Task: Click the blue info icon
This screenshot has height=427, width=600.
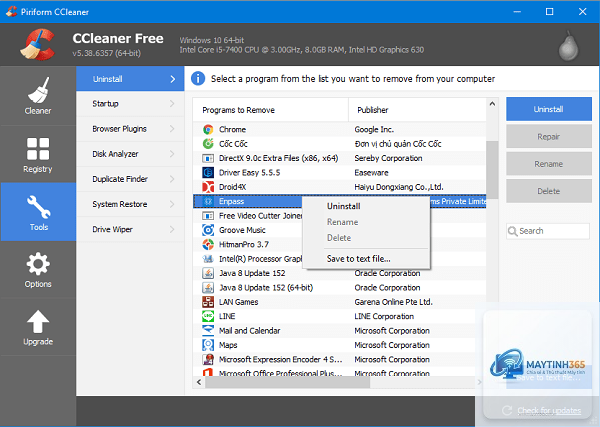Action: [x=198, y=78]
